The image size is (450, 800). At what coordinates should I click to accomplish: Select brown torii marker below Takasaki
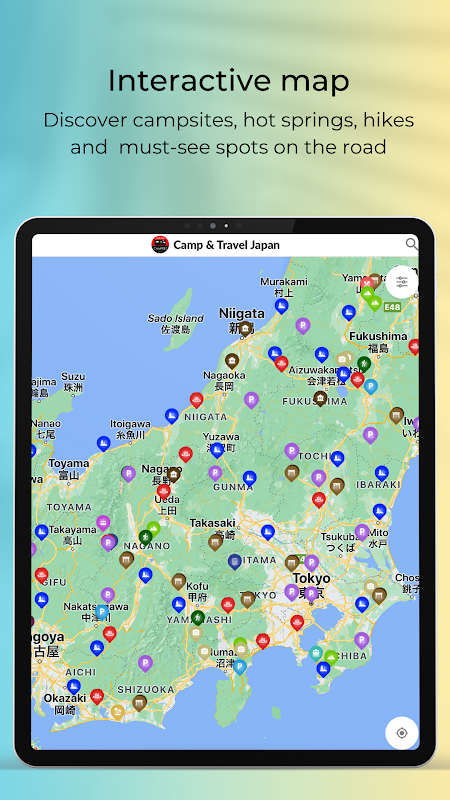[215, 542]
